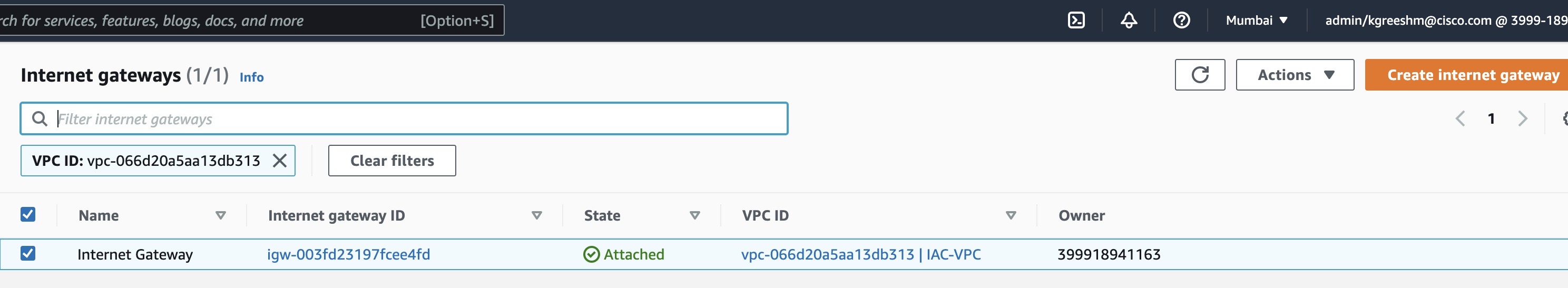The image size is (1568, 288).
Task: Sort by the Name column arrow
Action: tap(220, 215)
